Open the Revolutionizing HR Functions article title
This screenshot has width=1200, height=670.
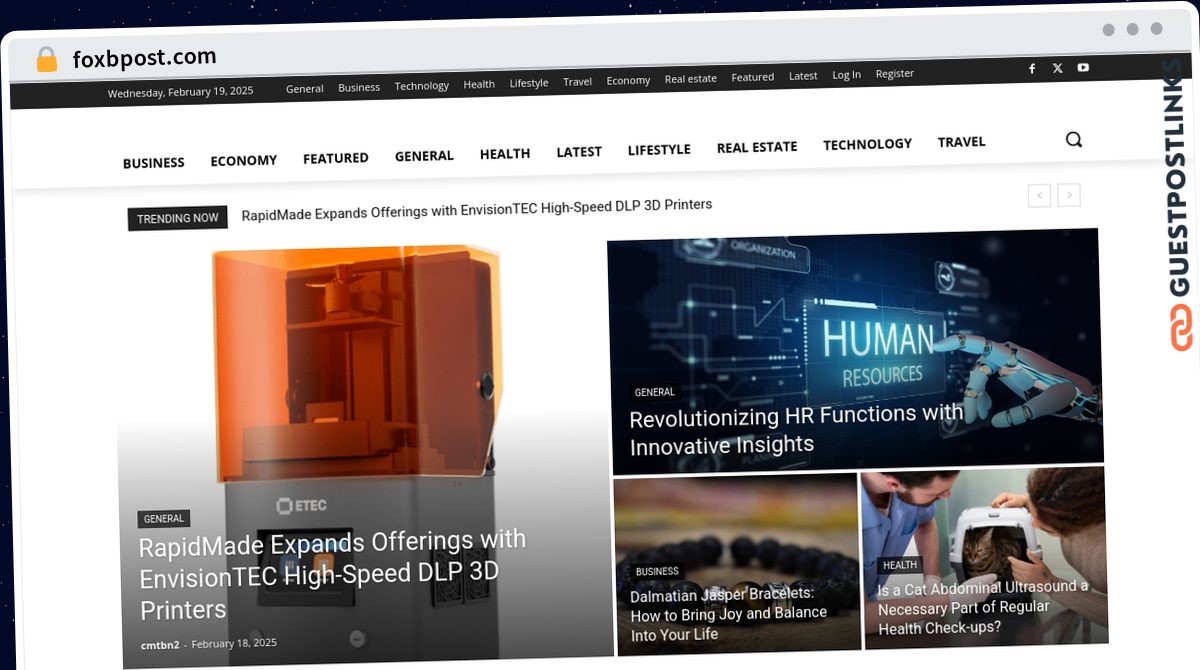[797, 429]
